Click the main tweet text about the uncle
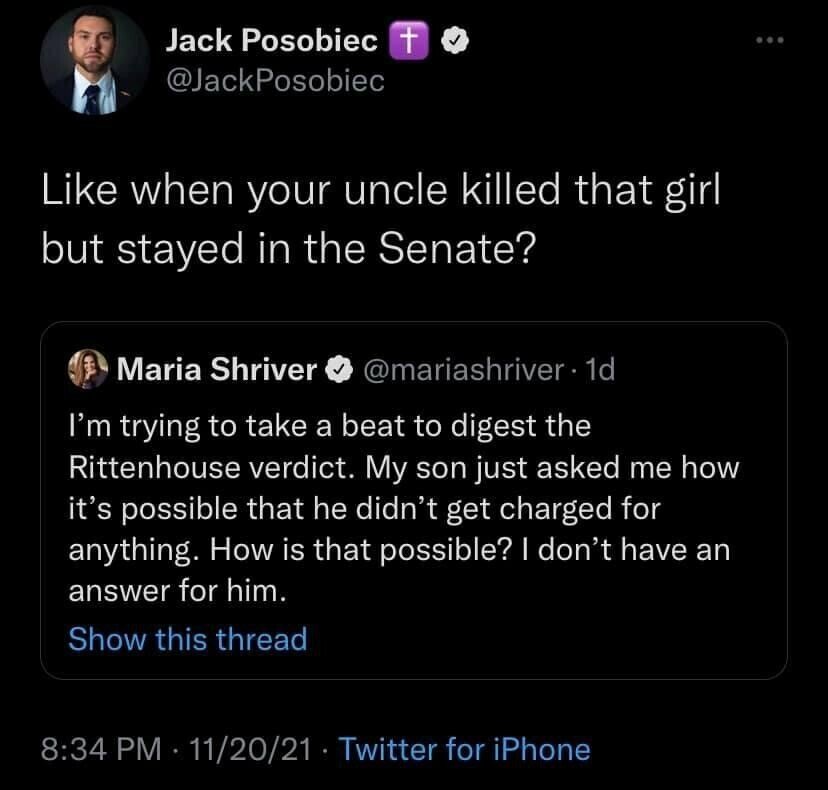This screenshot has height=790, width=828. (380, 220)
